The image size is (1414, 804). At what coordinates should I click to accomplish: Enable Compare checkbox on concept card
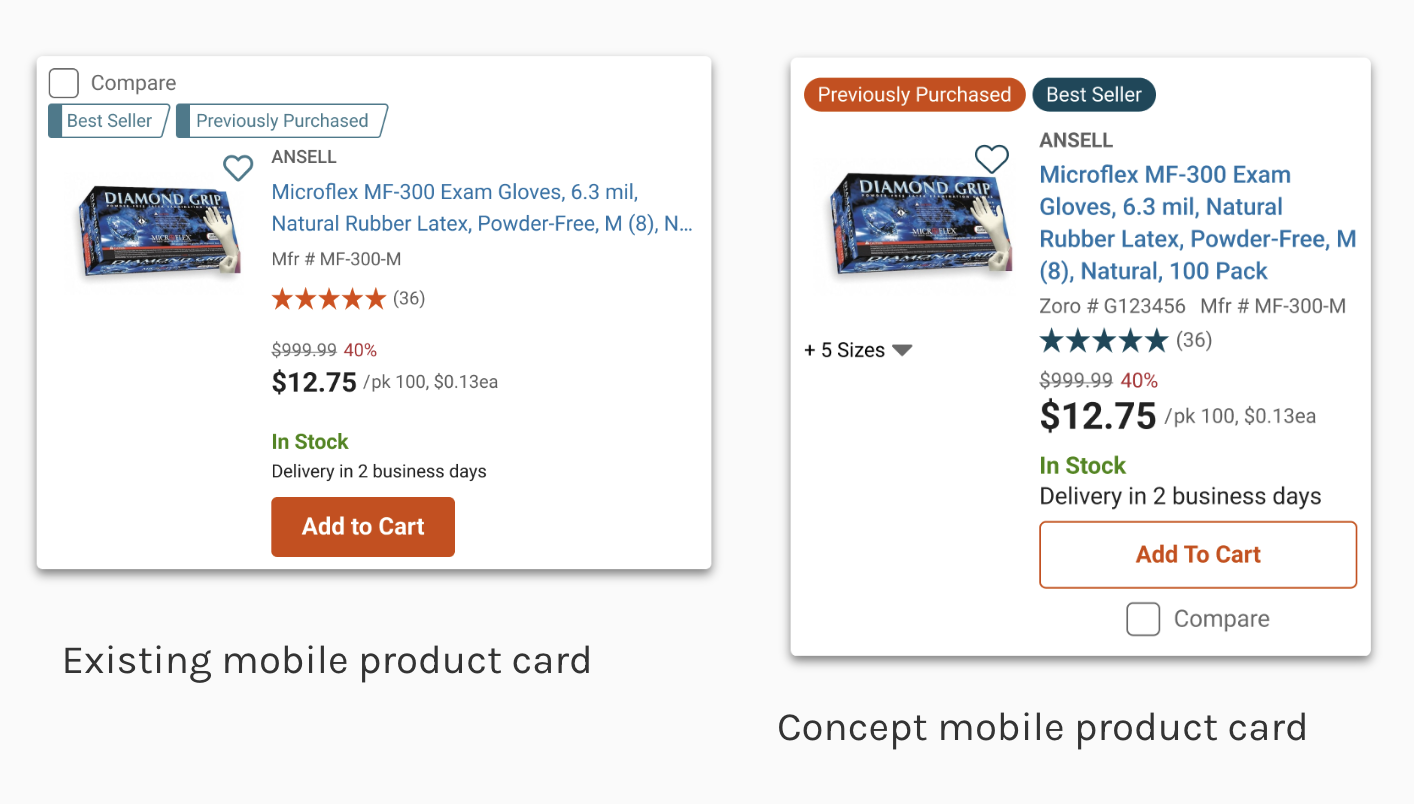[1143, 619]
